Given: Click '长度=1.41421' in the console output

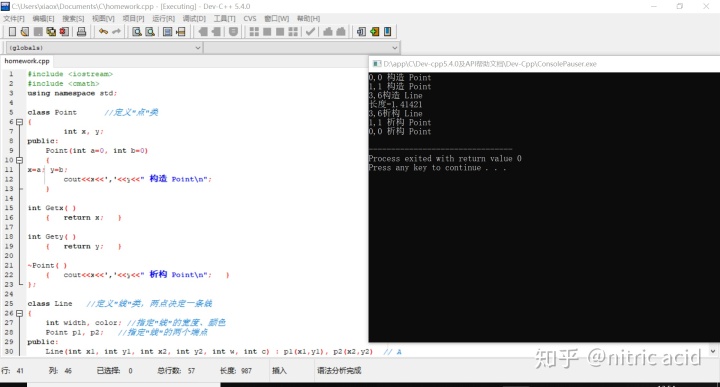Looking at the screenshot, I should 395,104.
